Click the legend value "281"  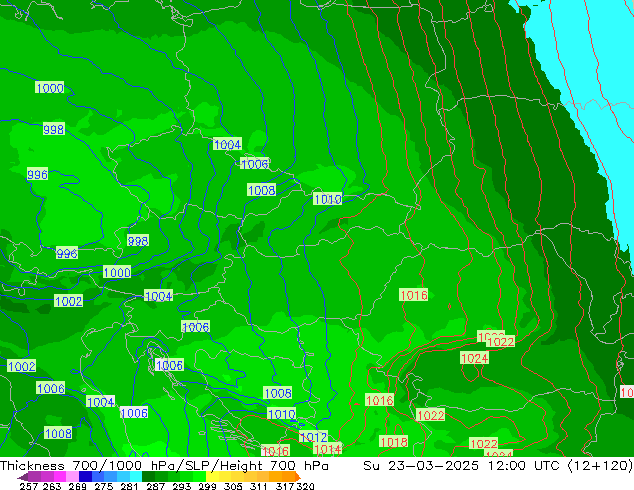pos(129,486)
